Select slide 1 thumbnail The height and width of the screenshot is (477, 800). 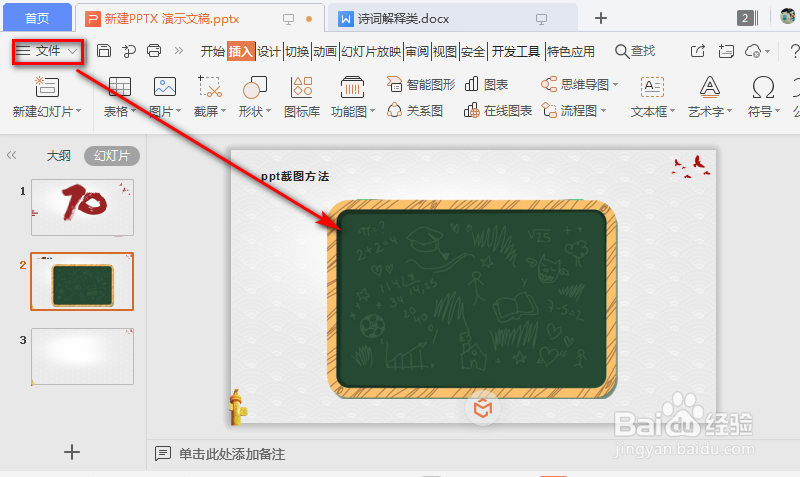[82, 207]
